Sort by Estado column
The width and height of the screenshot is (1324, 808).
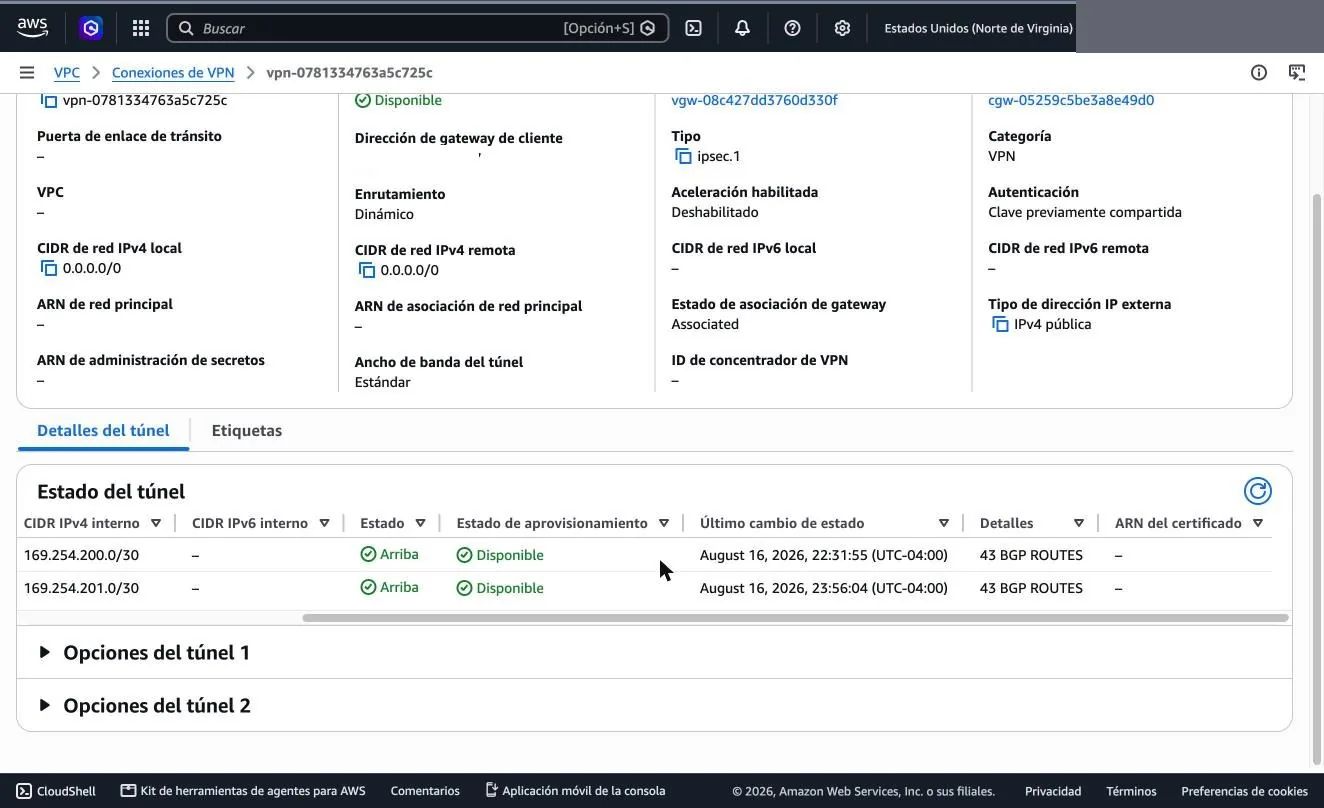420,523
